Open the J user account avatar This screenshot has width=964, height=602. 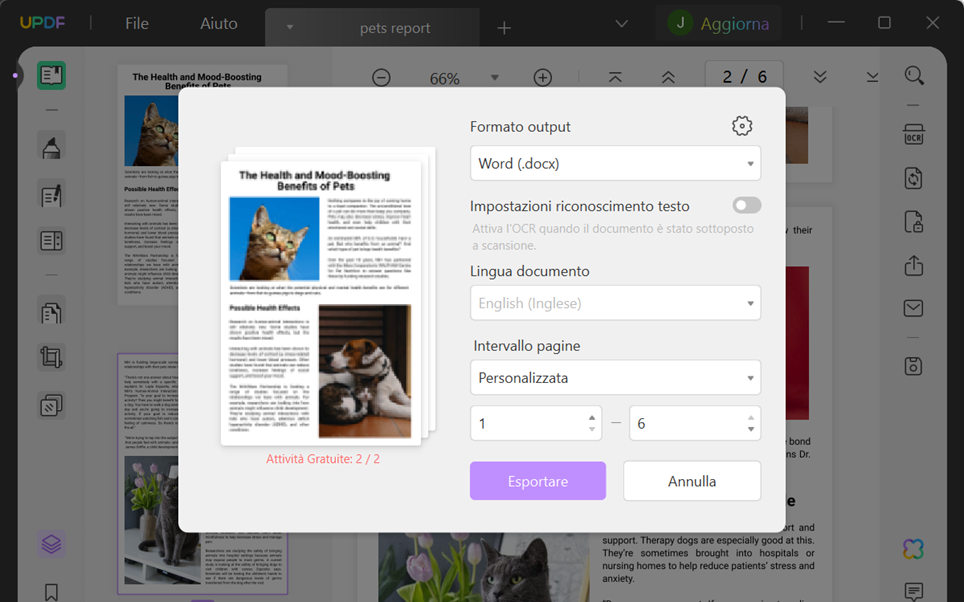(x=680, y=23)
